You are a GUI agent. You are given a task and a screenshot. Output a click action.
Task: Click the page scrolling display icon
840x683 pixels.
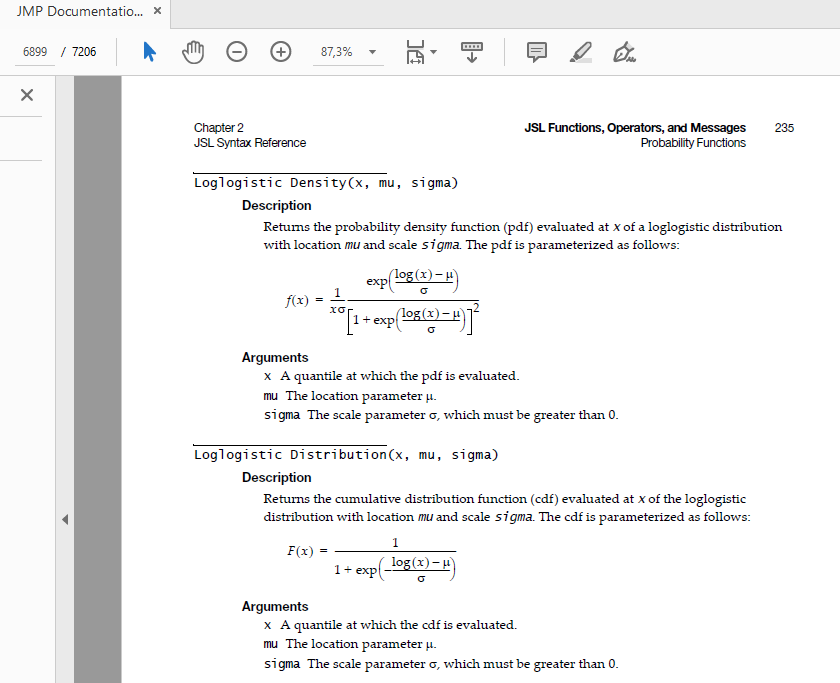470,52
